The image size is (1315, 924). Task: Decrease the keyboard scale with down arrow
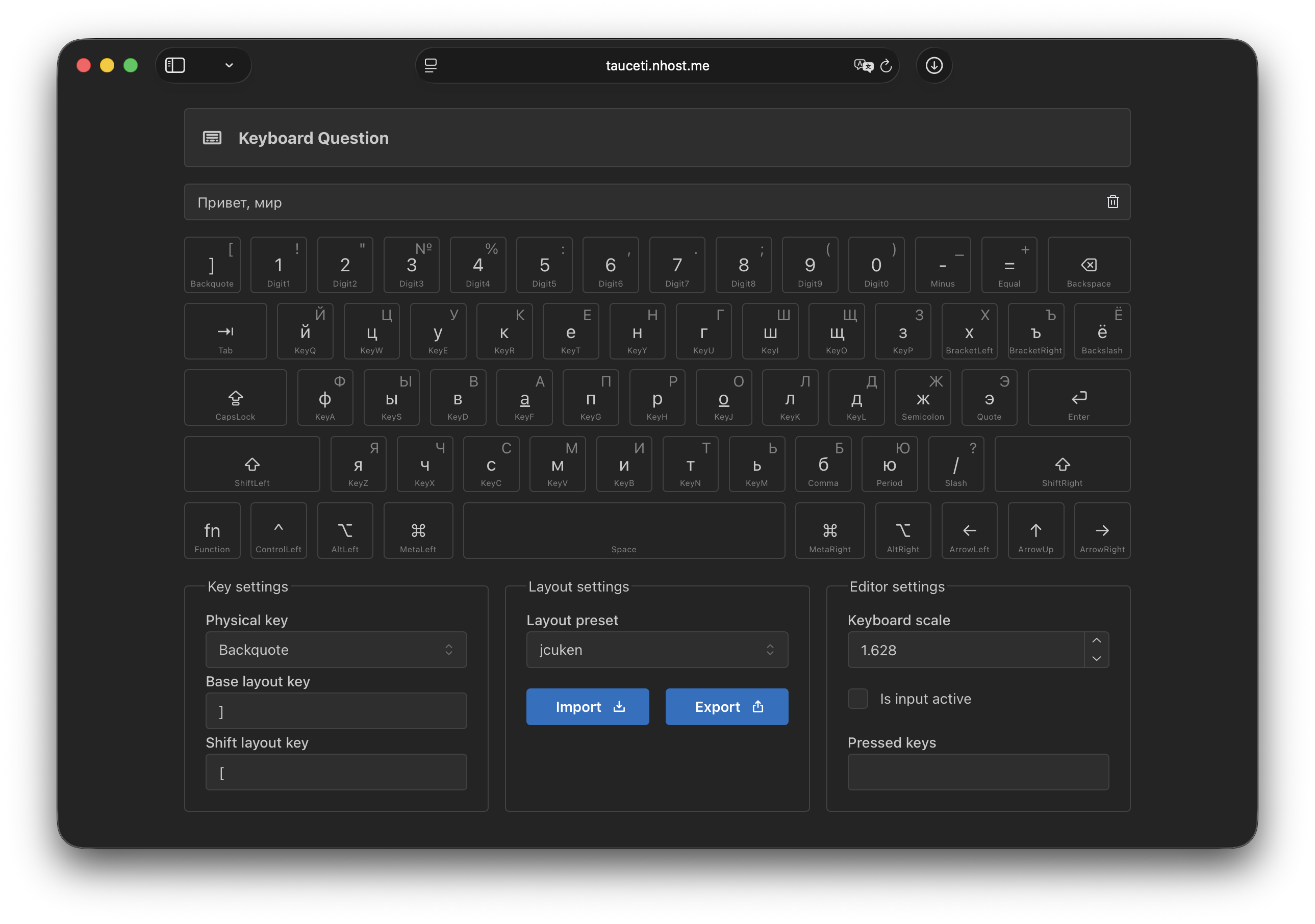1096,658
